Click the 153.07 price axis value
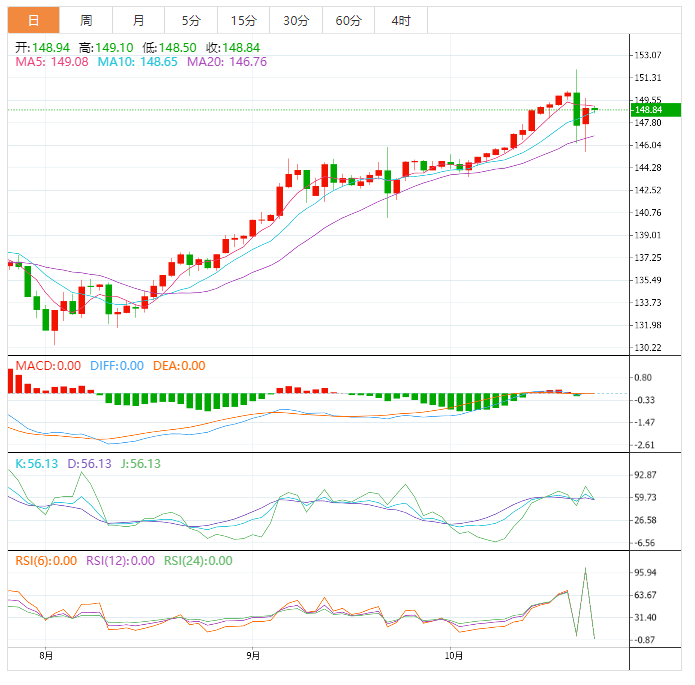Image resolution: width=695 pixels, height=685 pixels. pos(648,55)
